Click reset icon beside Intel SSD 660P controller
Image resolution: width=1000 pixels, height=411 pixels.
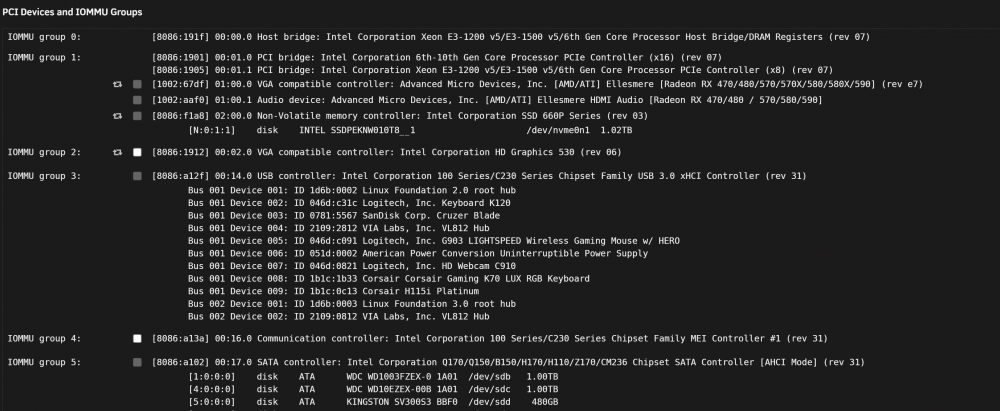coord(117,116)
